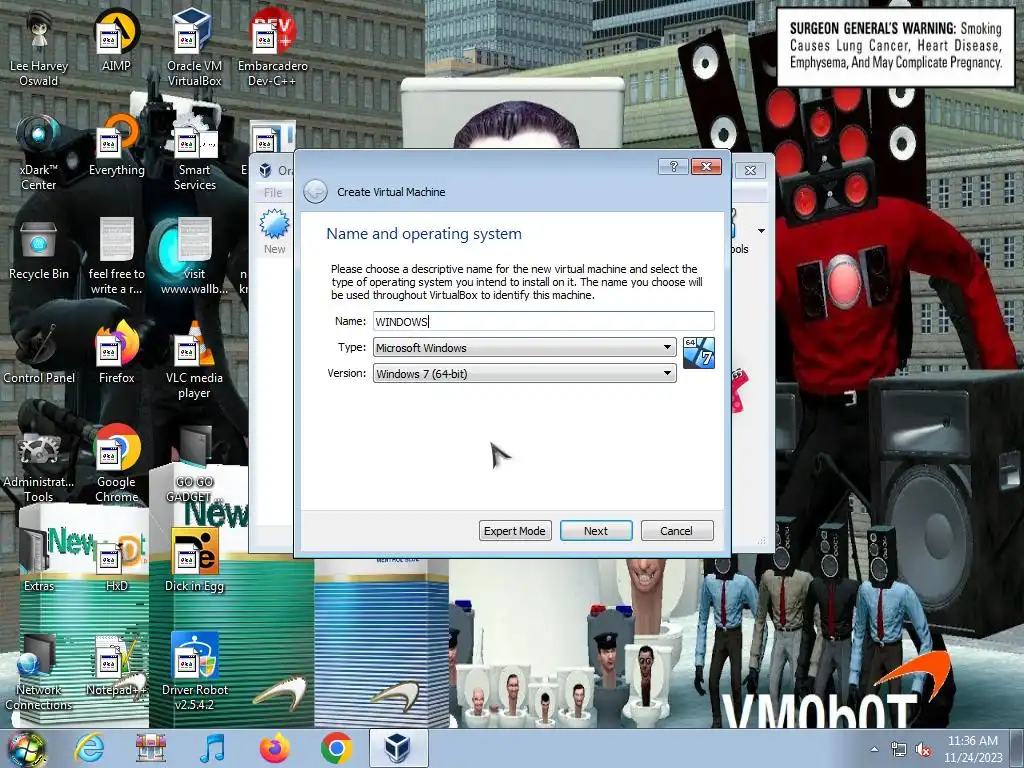Open Driver Robot v2.5.4.2 shortcut
Viewport: 1024px width, 768px height.
(x=194, y=672)
